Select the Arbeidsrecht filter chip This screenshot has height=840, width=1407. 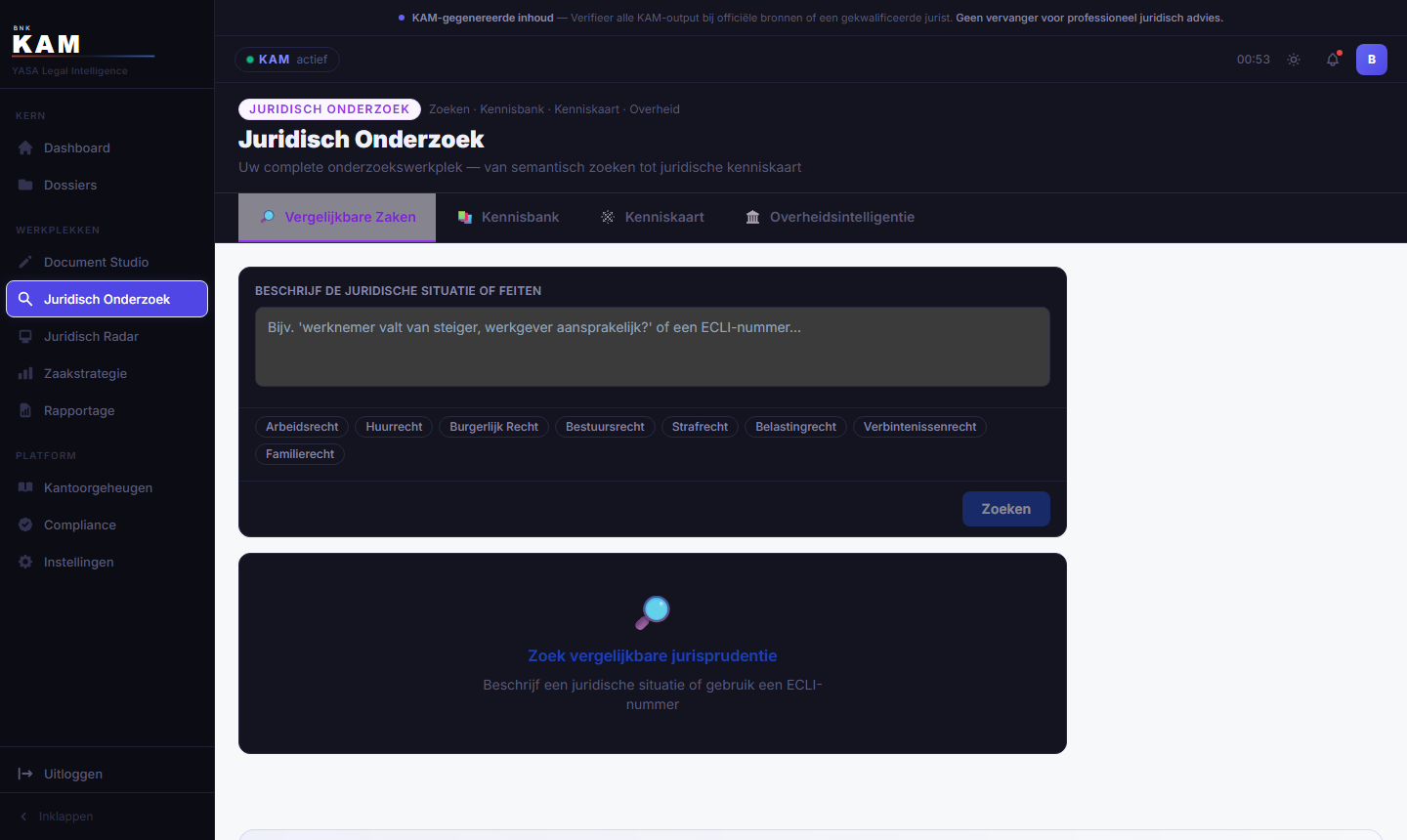(x=302, y=427)
